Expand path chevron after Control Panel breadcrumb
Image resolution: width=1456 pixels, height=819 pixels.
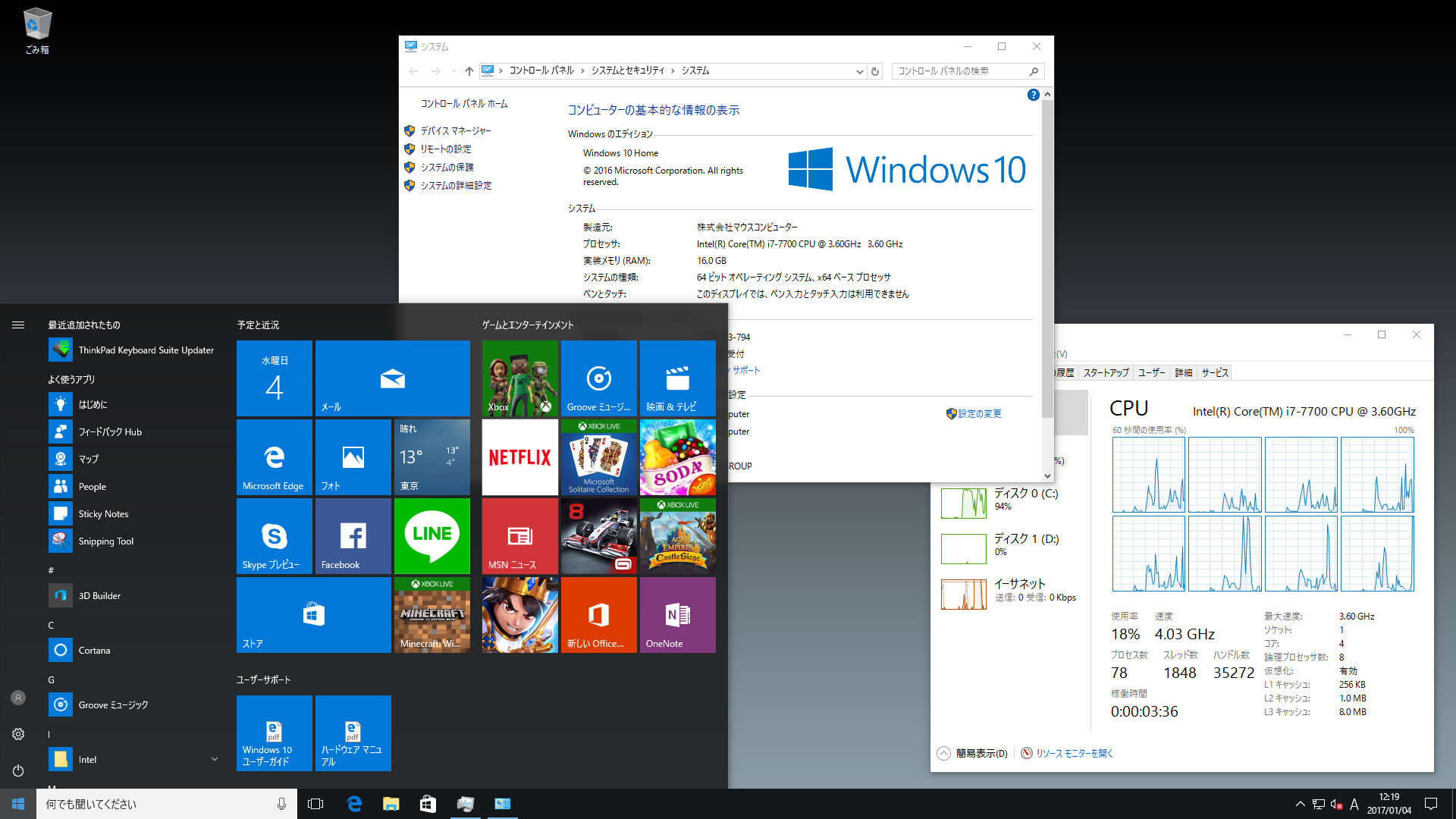pyautogui.click(x=582, y=71)
